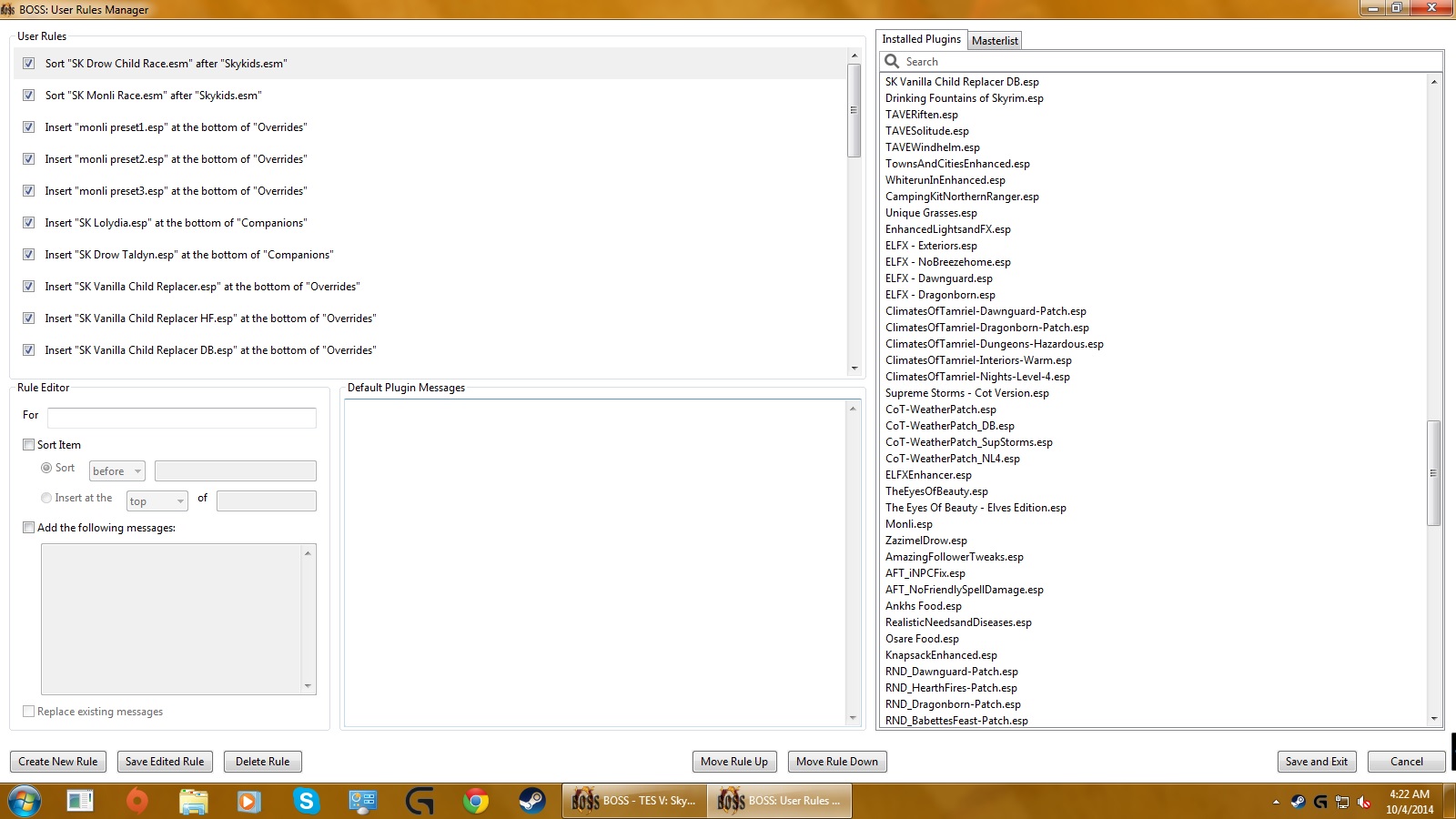Open the Control Panel taskbar icon
Image resolution: width=1456 pixels, height=819 pixels.
(x=362, y=802)
